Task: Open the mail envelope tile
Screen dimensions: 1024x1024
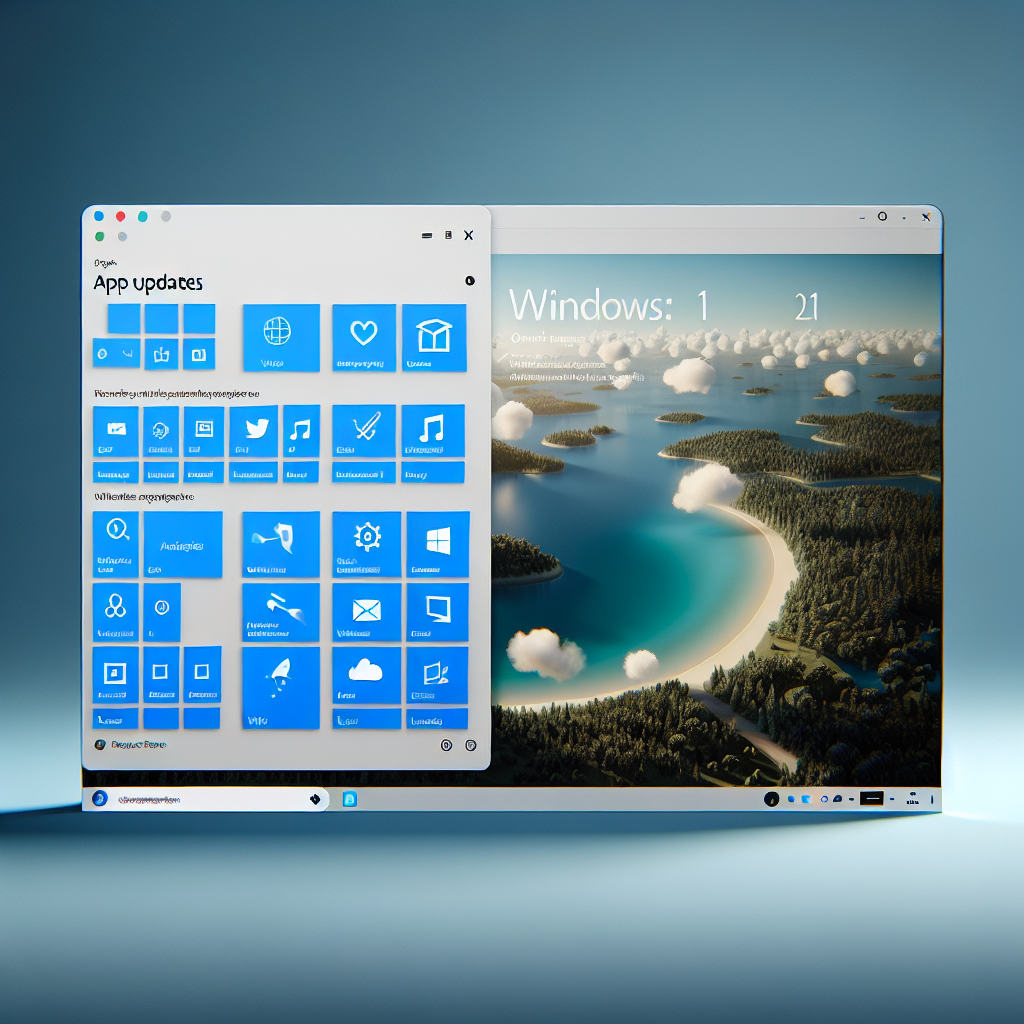Action: click(x=366, y=612)
